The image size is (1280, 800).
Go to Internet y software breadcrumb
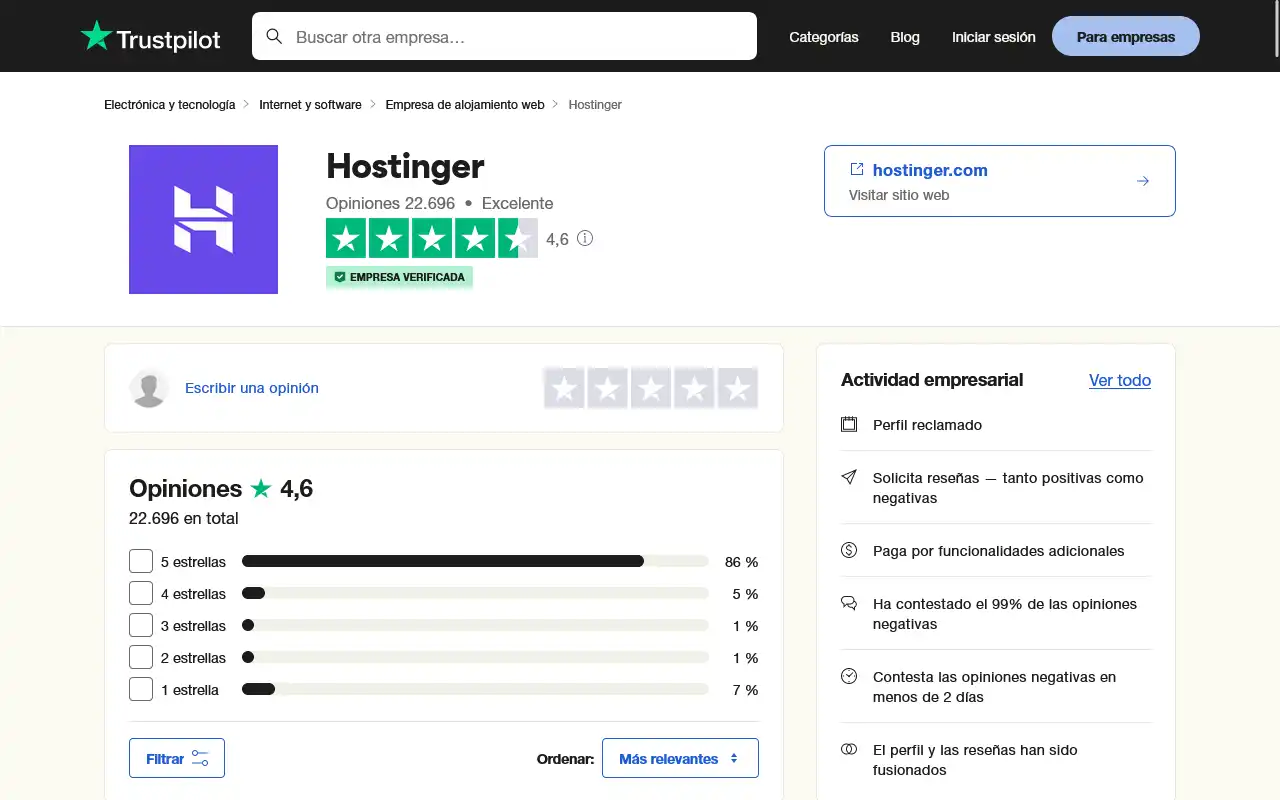pos(310,104)
